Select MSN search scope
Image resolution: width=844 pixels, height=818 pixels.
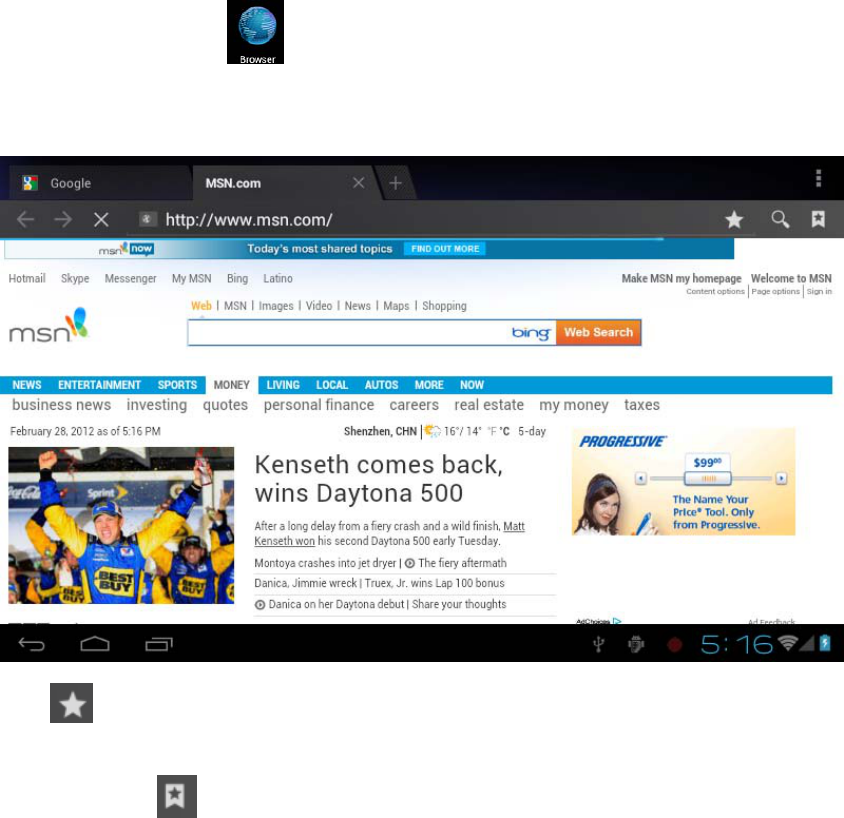pos(235,306)
